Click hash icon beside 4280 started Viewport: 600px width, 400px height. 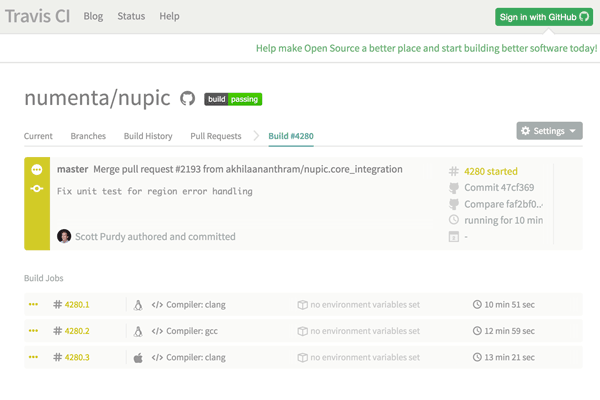(453, 171)
